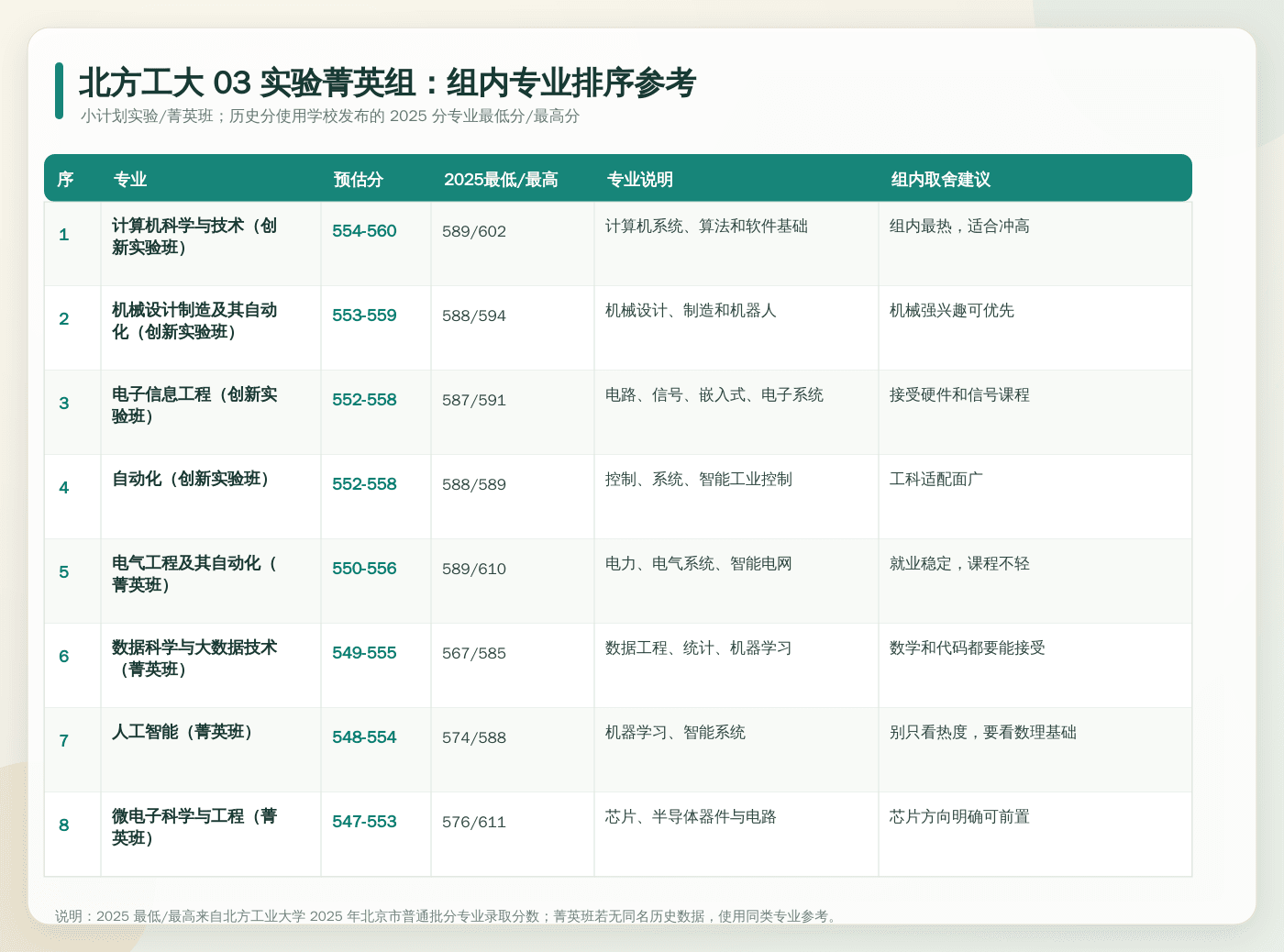Select 数据科学与大数据技术（菁英班） major cell
Screen dimensions: 1284x952
pyautogui.click(x=194, y=659)
